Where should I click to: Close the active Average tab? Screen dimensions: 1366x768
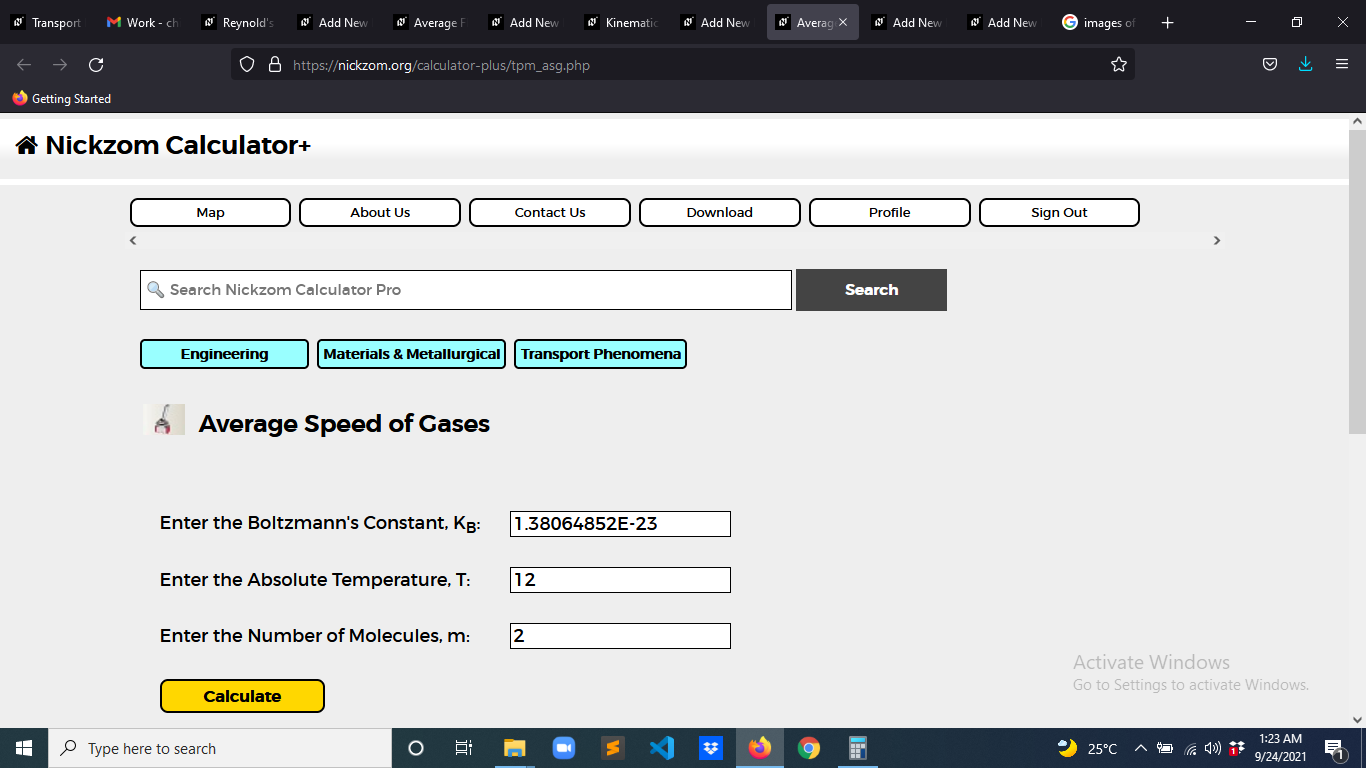click(x=843, y=22)
